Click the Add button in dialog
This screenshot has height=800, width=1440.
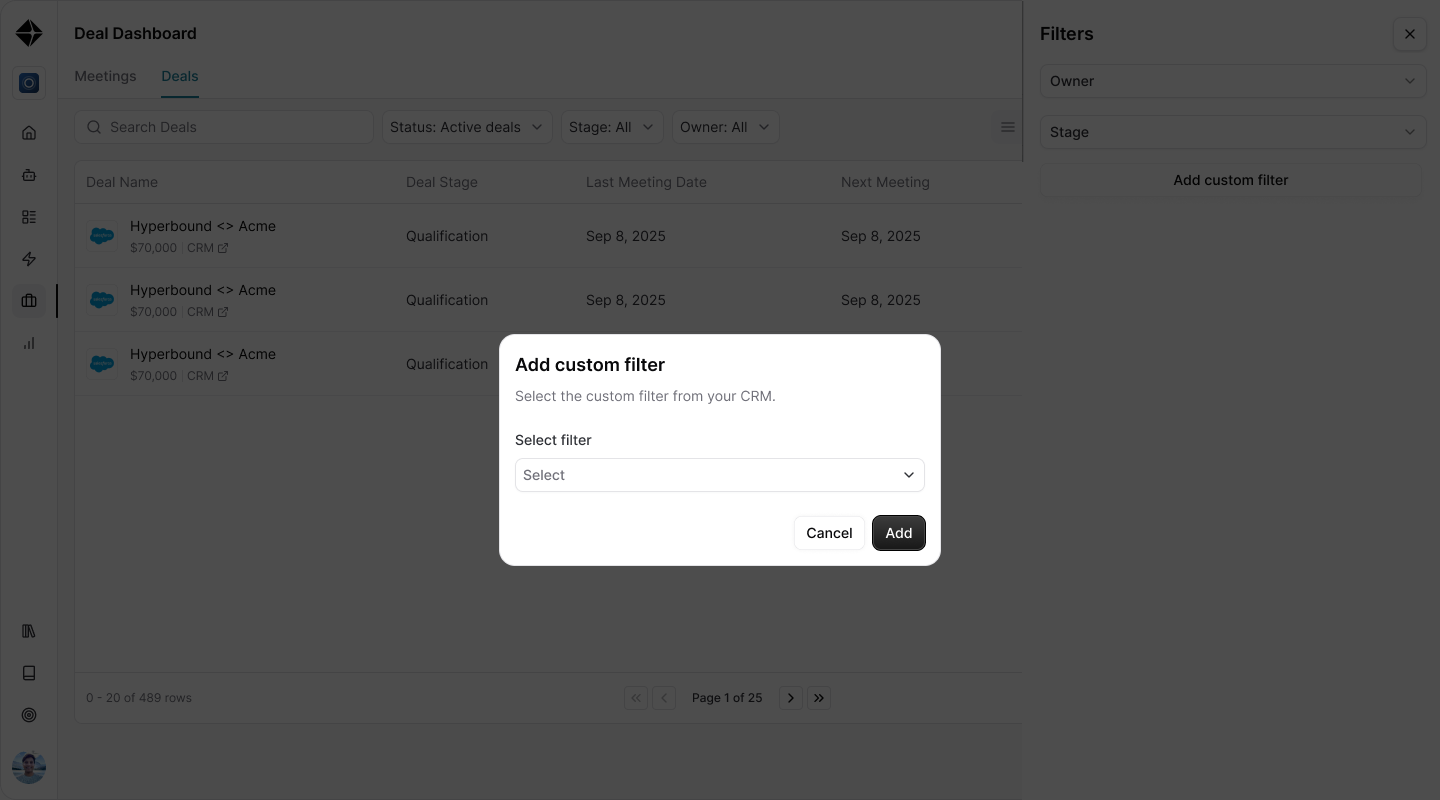[899, 533]
